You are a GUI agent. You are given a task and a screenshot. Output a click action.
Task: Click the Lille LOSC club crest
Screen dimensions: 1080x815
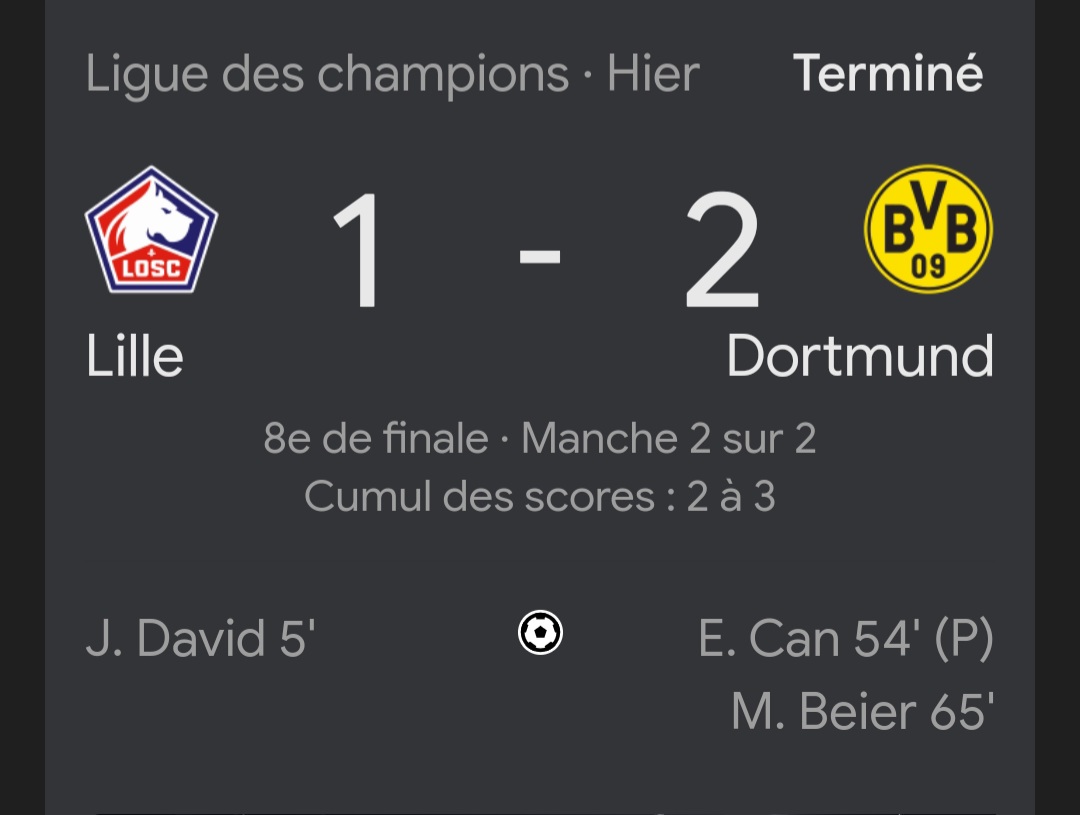coord(151,230)
